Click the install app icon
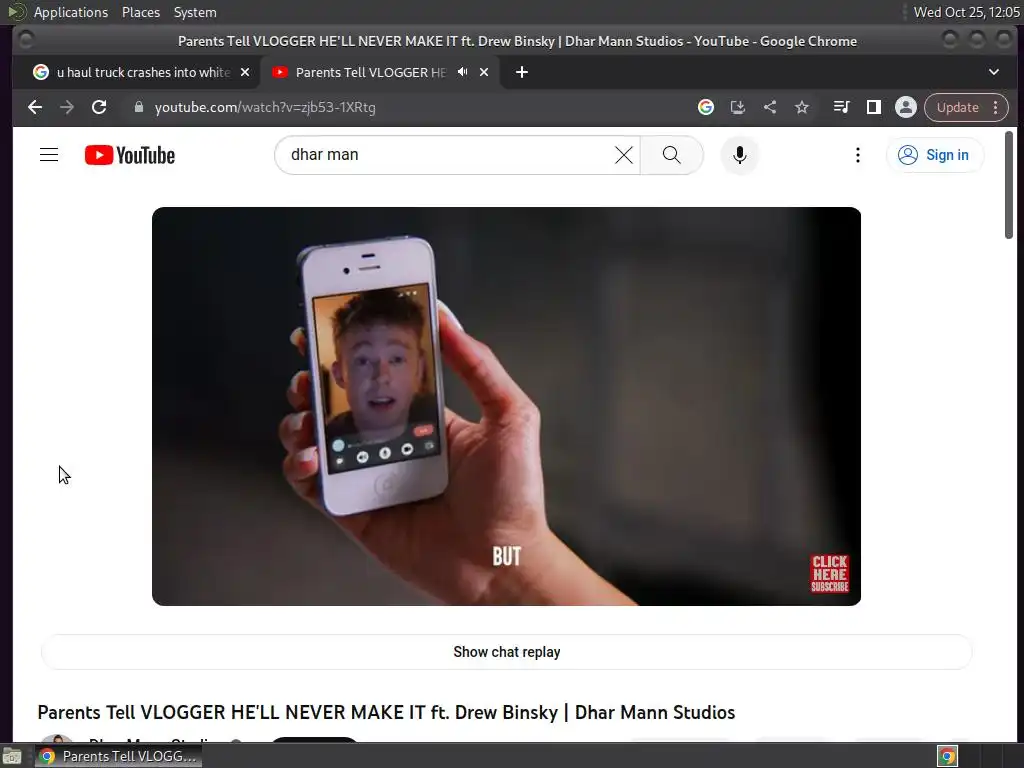 737,107
